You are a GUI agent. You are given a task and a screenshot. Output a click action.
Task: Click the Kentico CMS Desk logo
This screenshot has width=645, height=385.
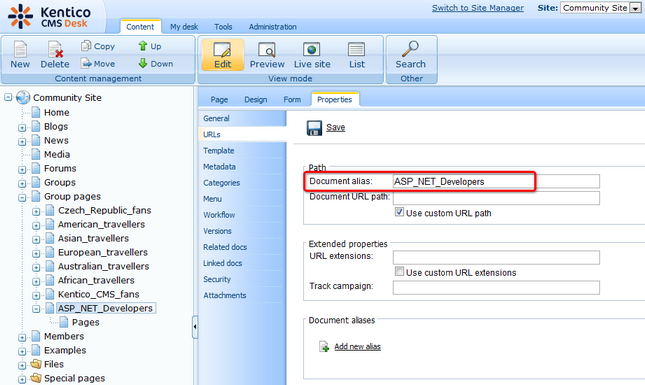49,16
